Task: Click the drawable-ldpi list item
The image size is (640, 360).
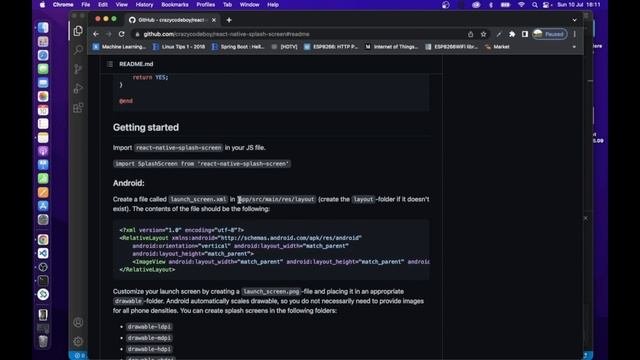Action: coord(149,327)
